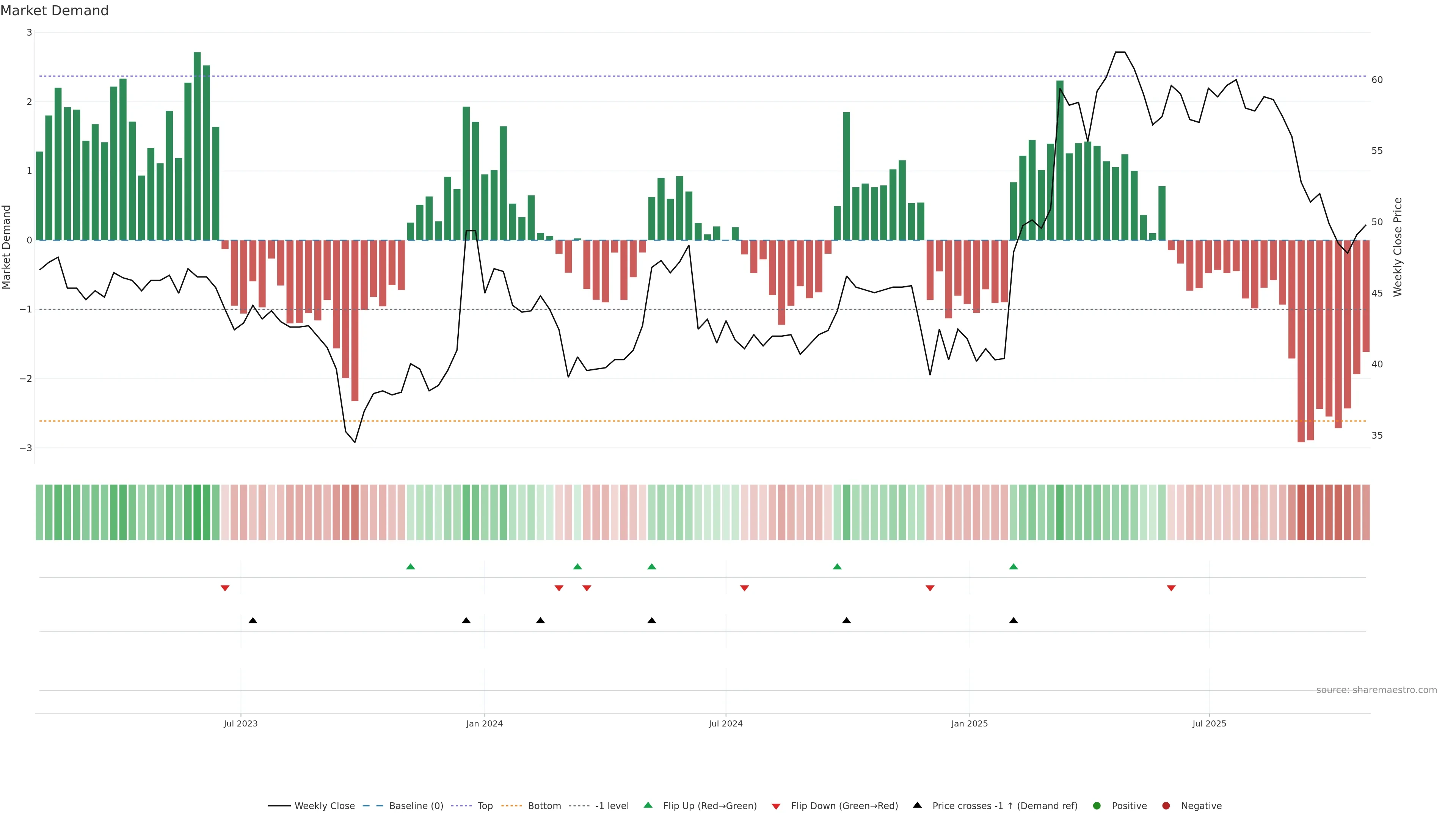Click the leftmost black Price crosses marker
This screenshot has height=819, width=1456.
[253, 621]
